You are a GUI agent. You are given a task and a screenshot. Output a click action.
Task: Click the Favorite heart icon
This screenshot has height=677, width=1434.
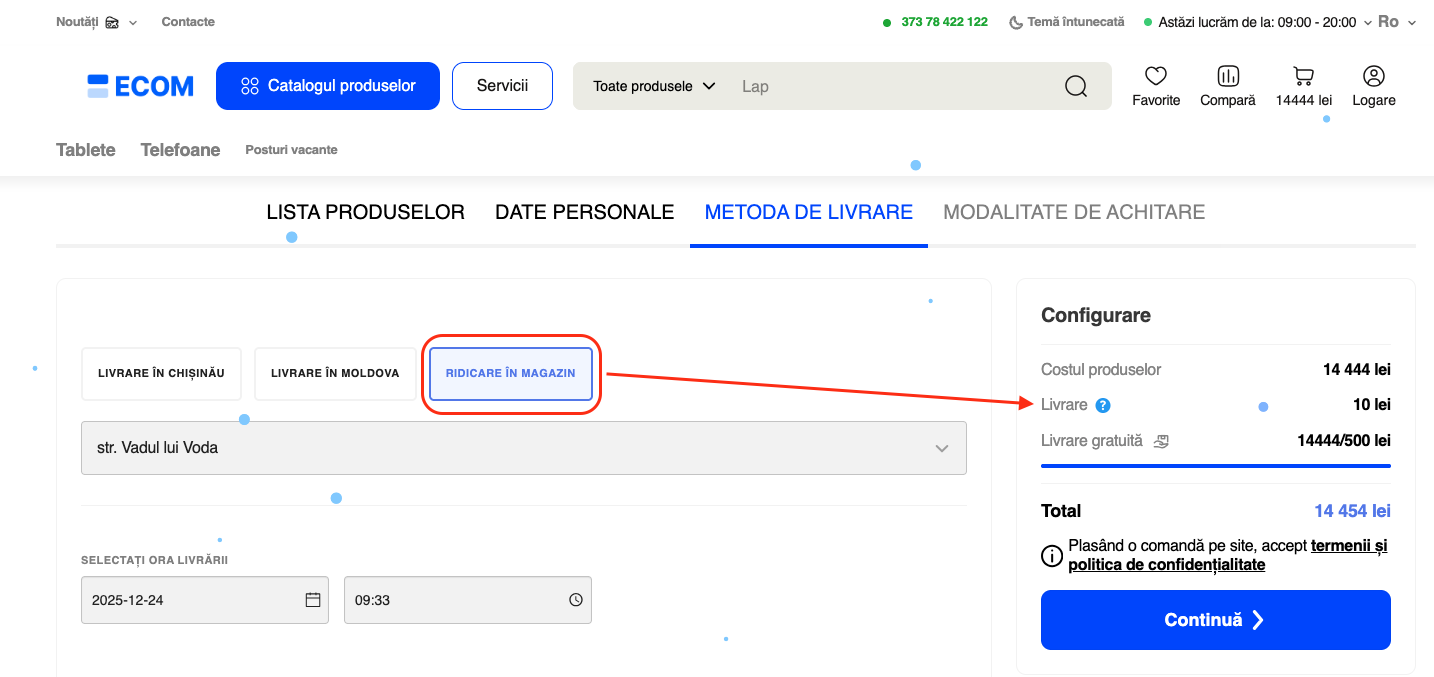pos(1156,76)
